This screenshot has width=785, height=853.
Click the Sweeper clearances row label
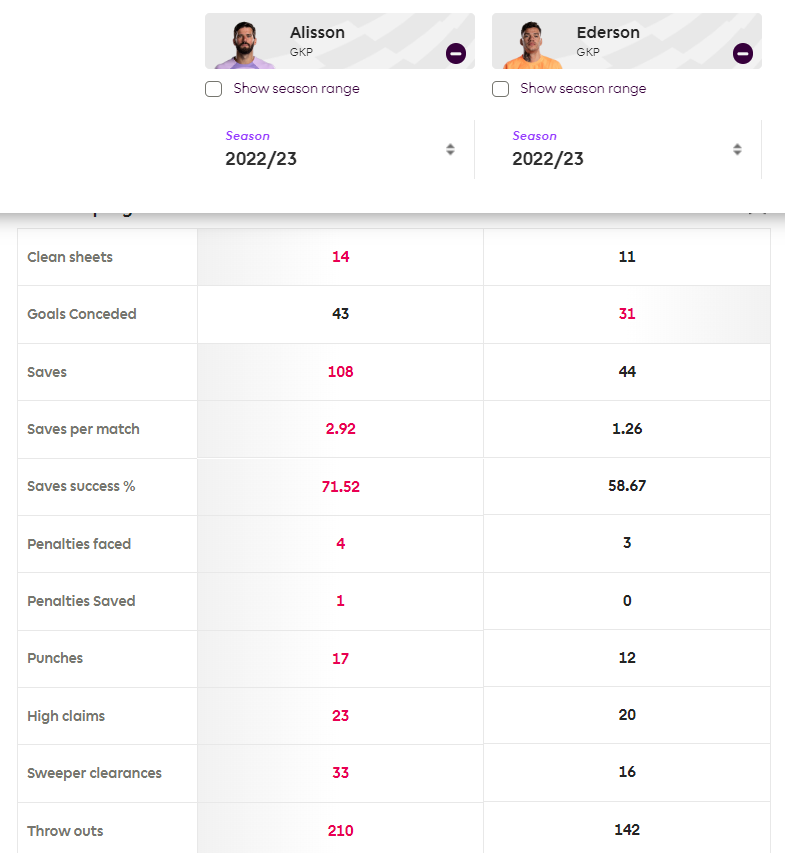94,772
